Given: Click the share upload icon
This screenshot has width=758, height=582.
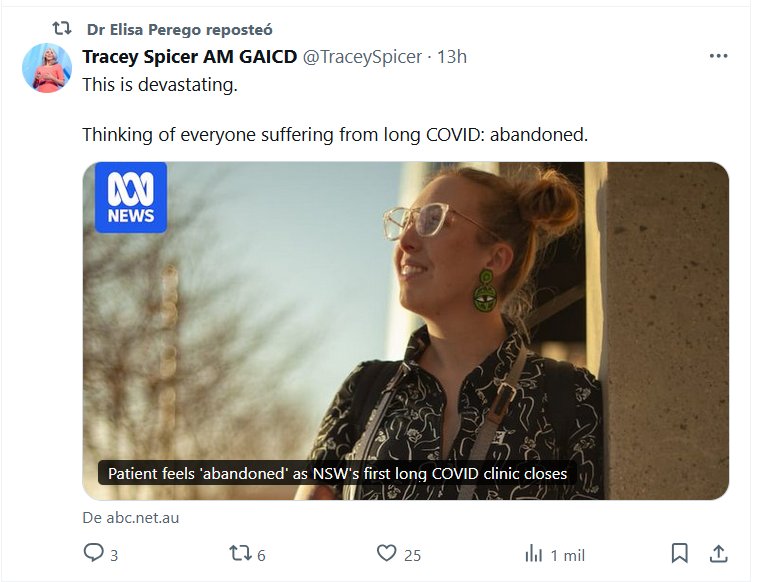Looking at the screenshot, I should coord(718,553).
